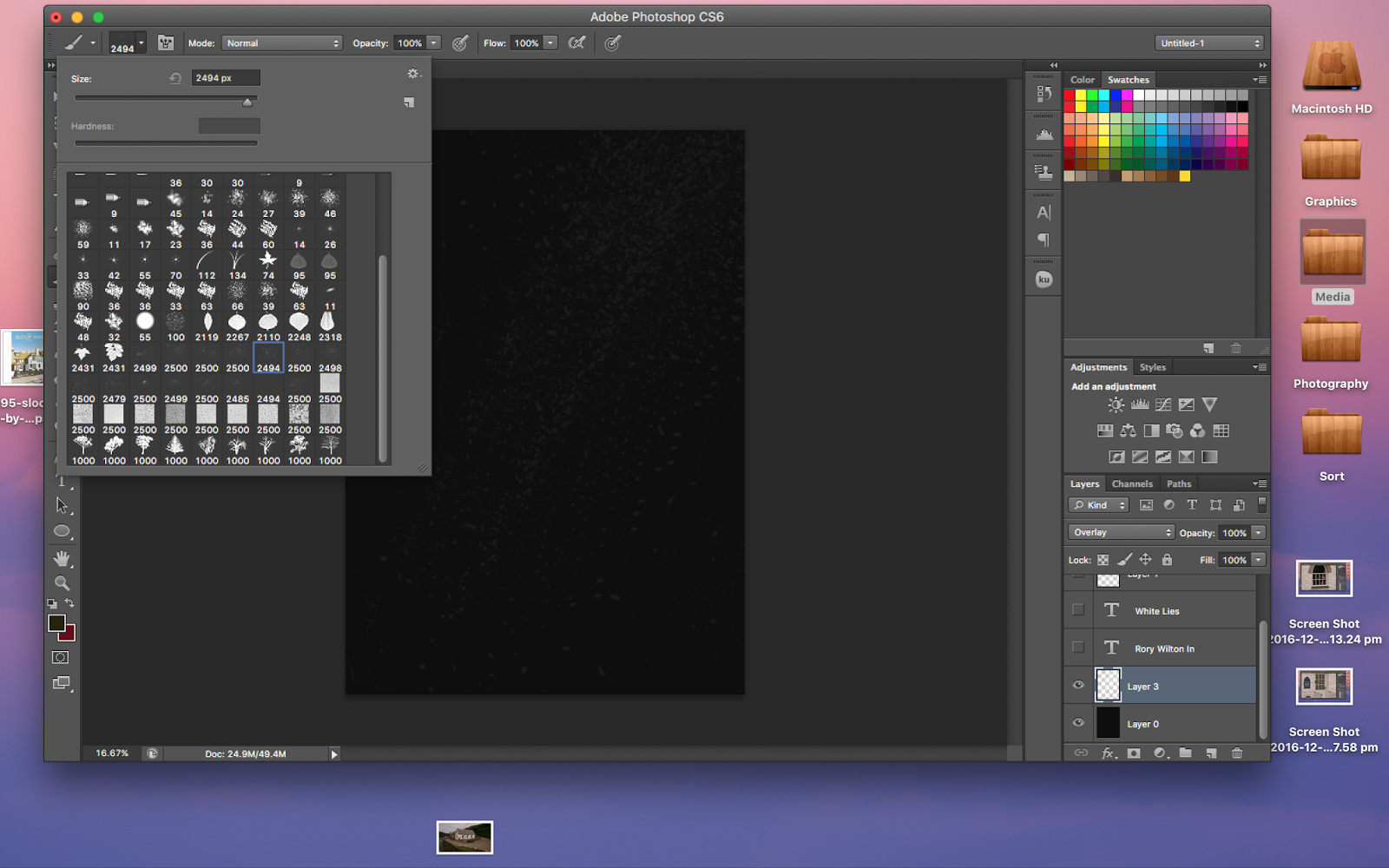The image size is (1389, 868).
Task: Add a Curves adjustment
Action: click(1163, 404)
